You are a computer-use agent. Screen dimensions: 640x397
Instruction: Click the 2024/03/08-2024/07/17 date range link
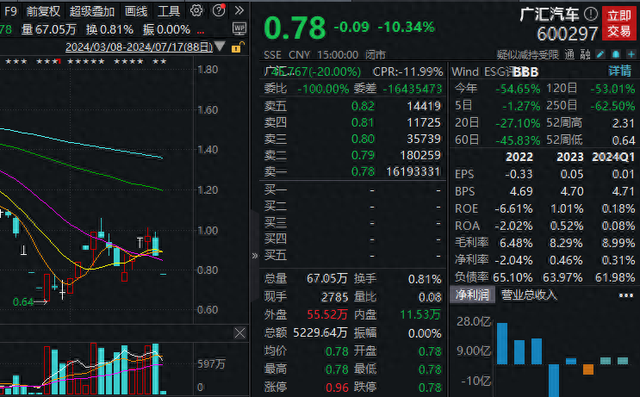[139, 47]
